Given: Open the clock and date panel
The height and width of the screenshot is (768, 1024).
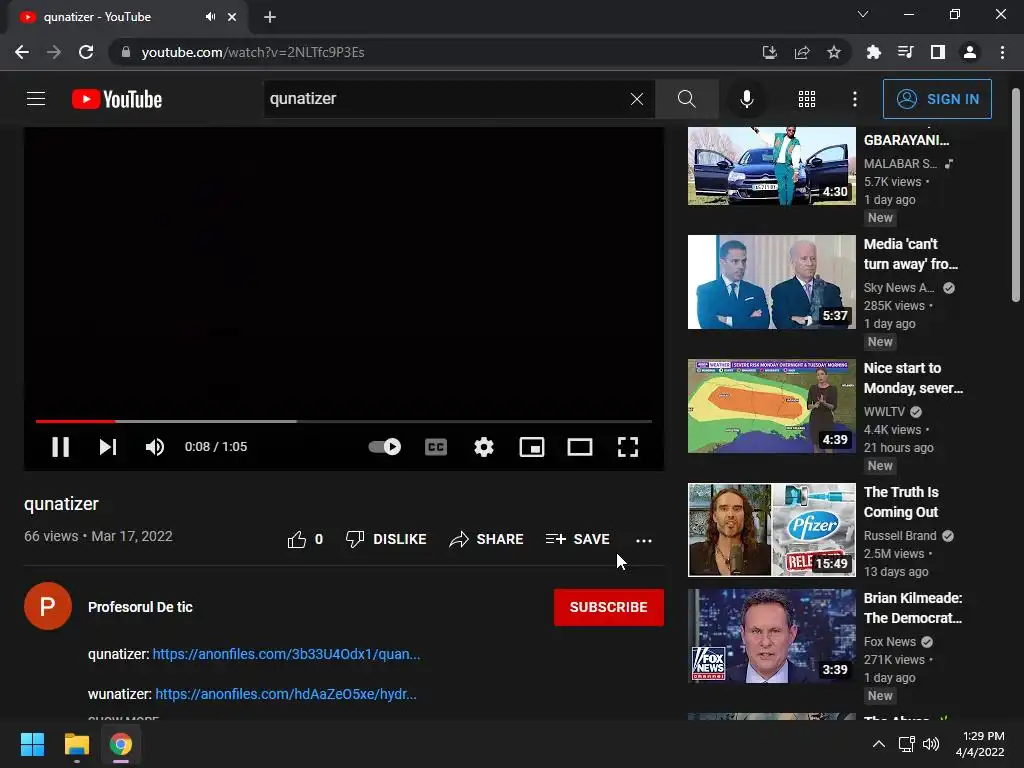Looking at the screenshot, I should click(x=980, y=744).
